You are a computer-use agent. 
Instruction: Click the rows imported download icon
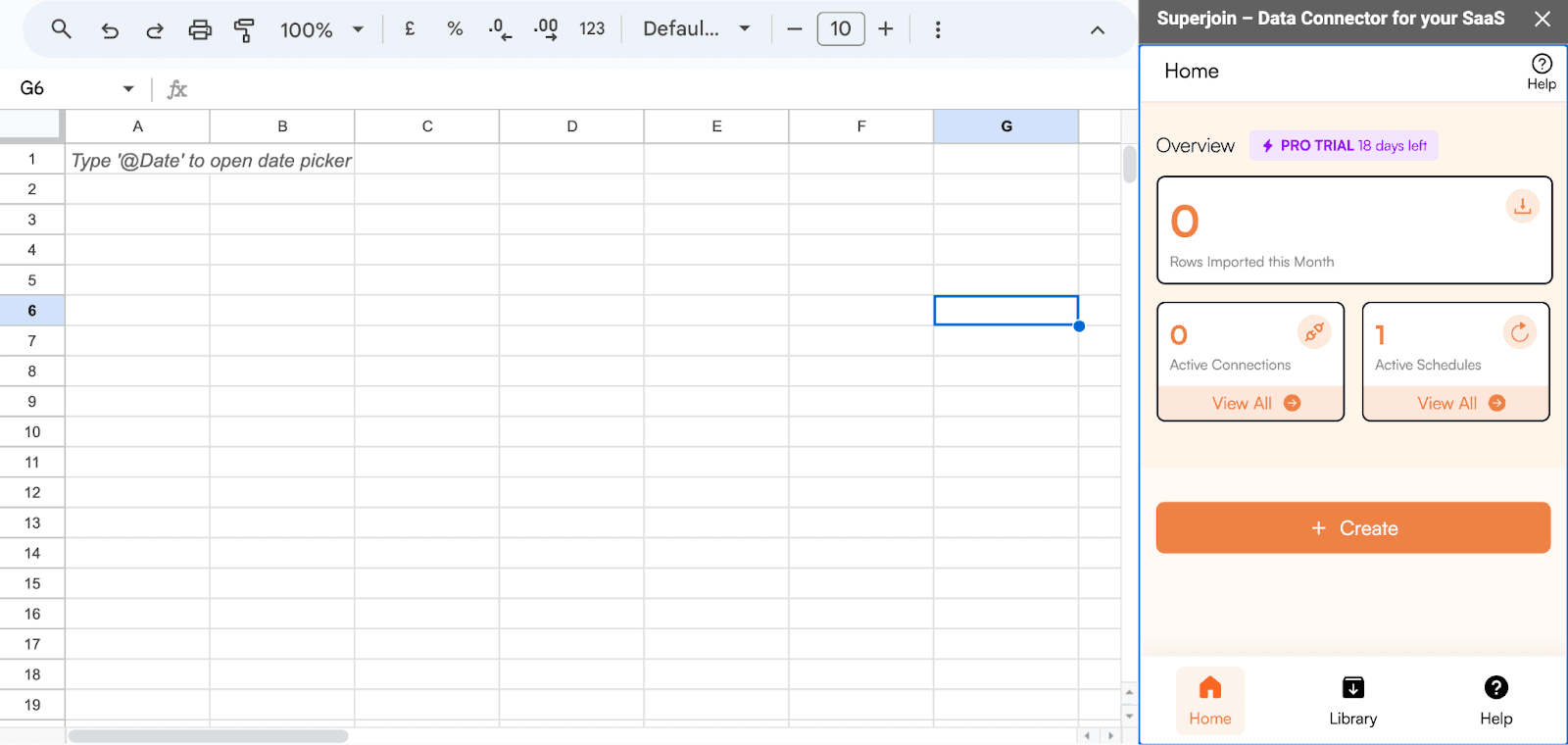1522,206
